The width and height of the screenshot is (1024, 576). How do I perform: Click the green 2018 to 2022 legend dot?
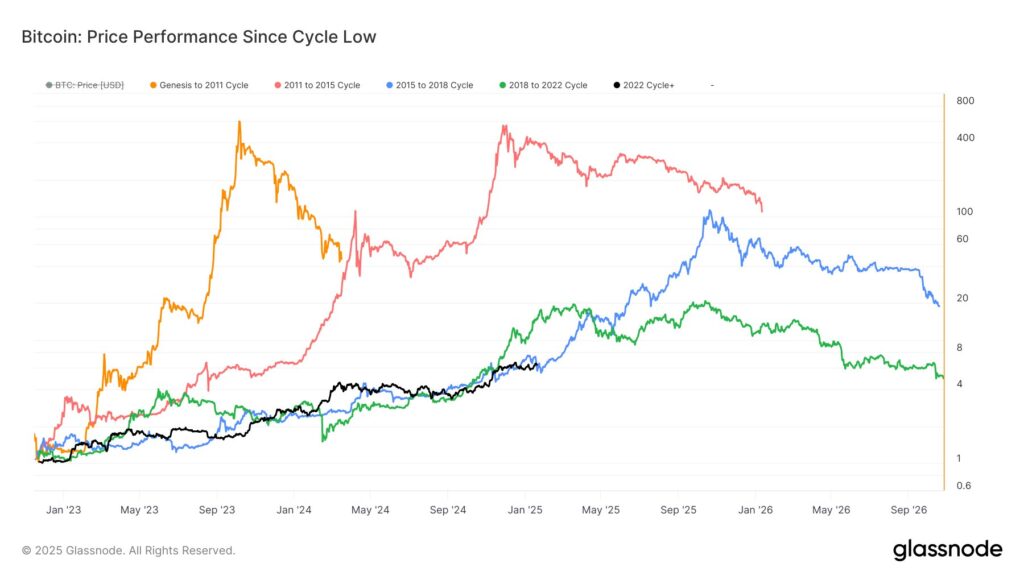502,85
